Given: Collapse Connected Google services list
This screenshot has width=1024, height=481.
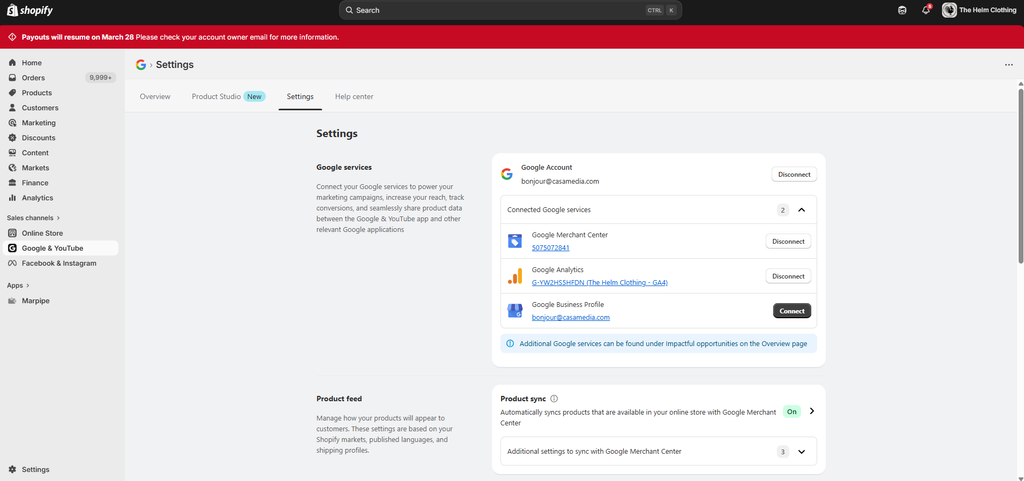Looking at the screenshot, I should 802,210.
